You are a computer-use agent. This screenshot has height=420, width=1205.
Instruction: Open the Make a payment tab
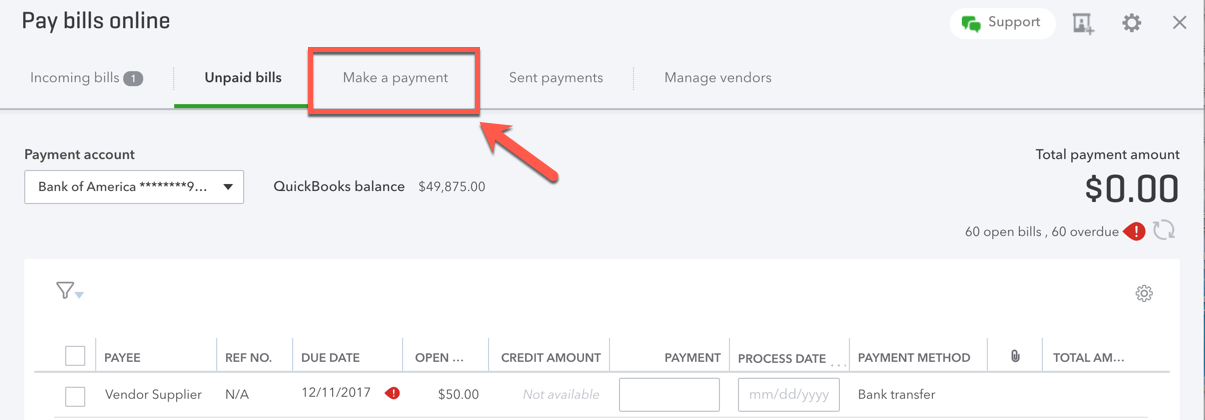coord(395,78)
